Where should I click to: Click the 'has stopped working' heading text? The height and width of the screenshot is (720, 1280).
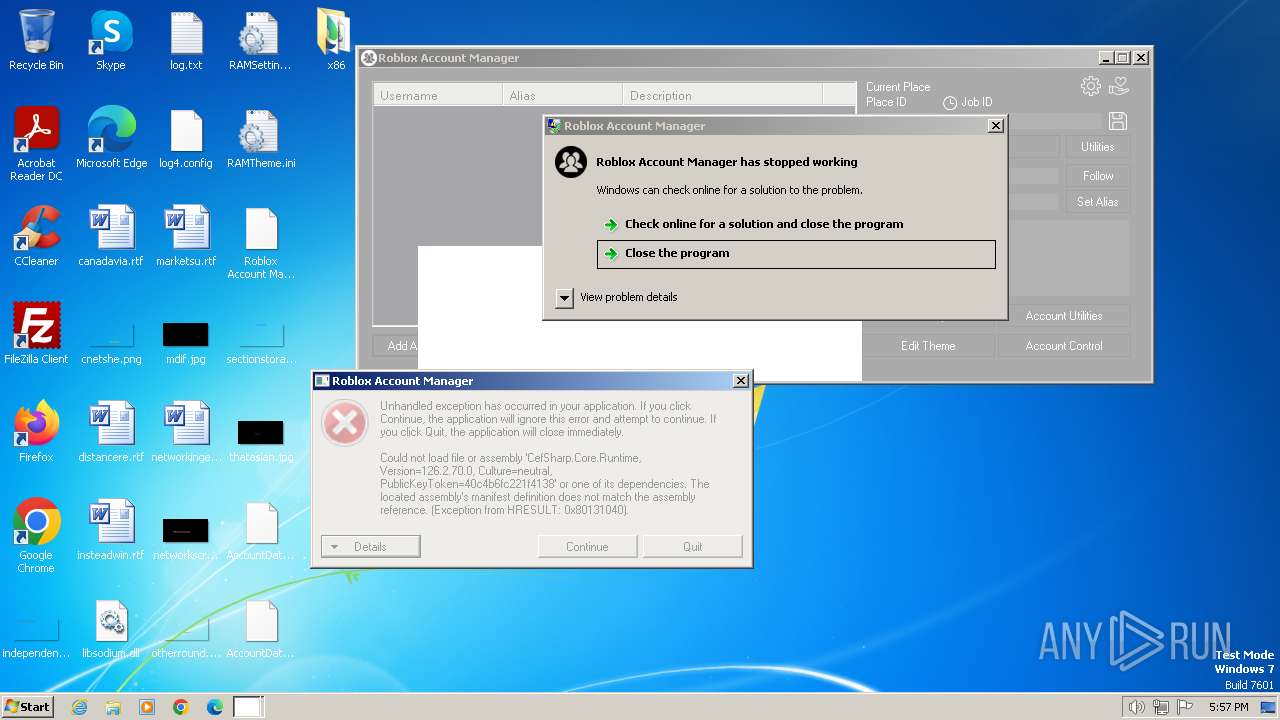726,162
